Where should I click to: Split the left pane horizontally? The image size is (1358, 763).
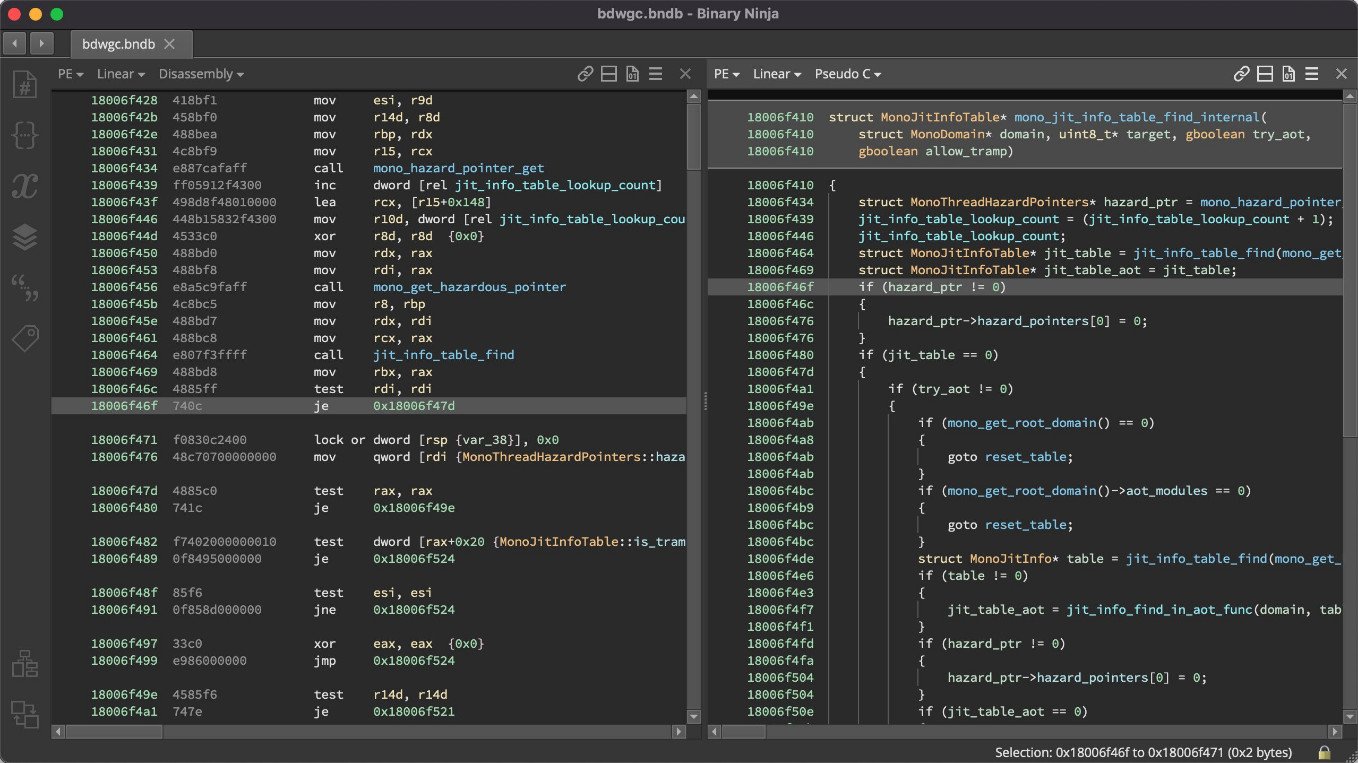pyautogui.click(x=609, y=74)
